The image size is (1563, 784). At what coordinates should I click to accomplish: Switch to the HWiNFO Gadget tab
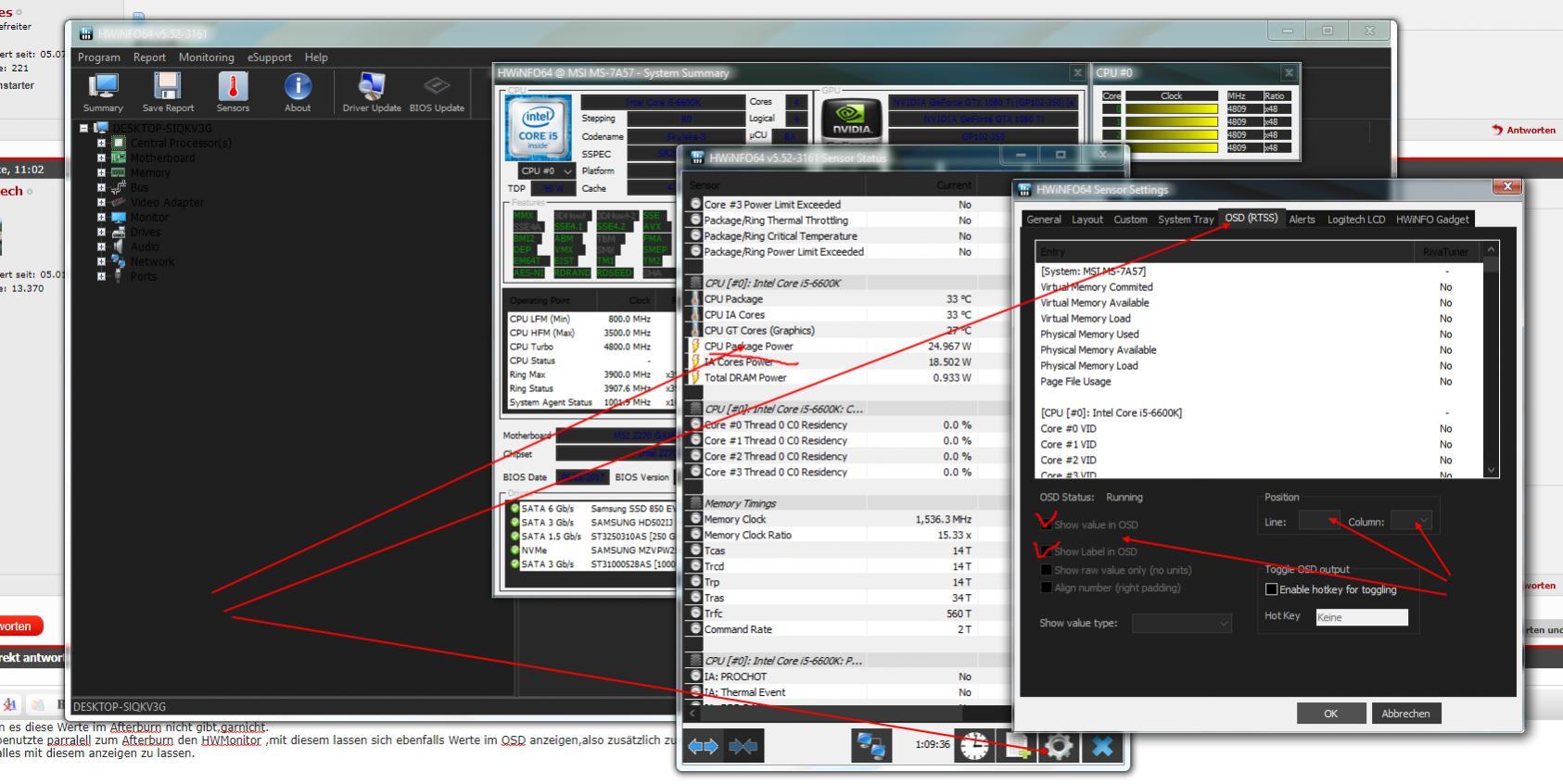[1432, 220]
